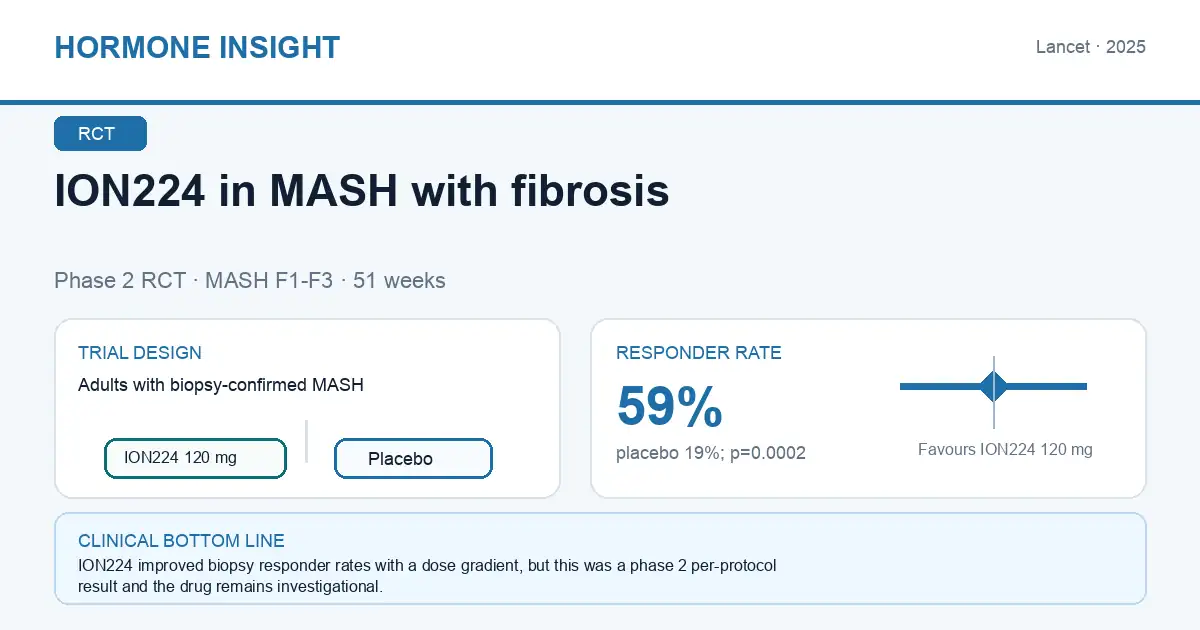Click the blue header separator bar
Viewport: 1200px width, 630px height.
[600, 102]
